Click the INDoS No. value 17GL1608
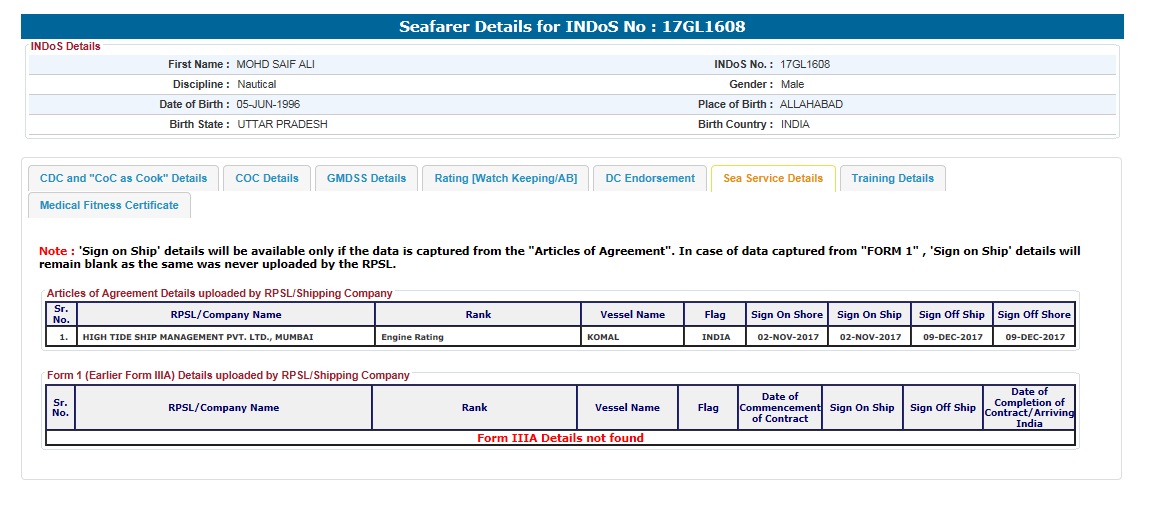The width and height of the screenshot is (1157, 505). (x=805, y=64)
